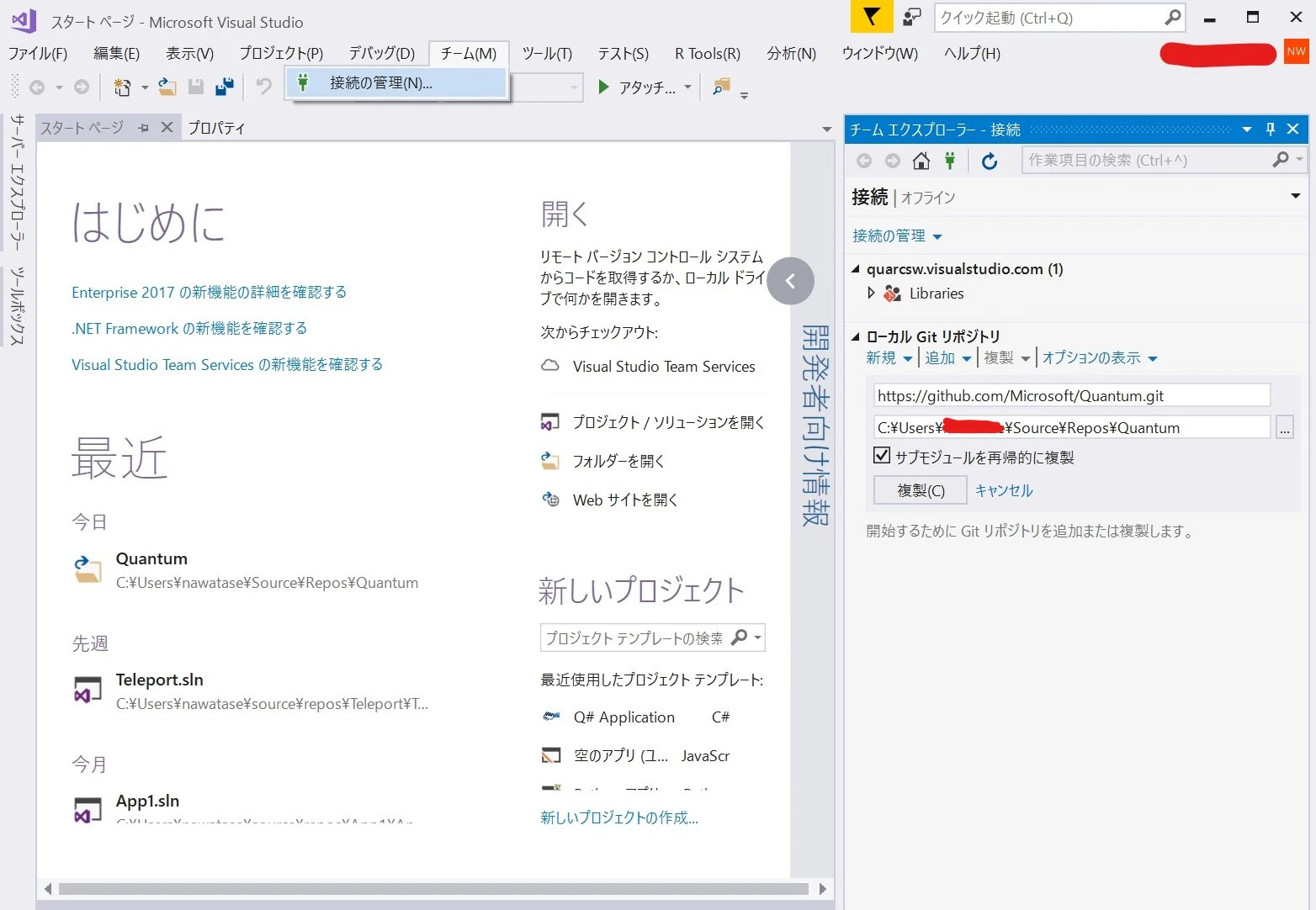The height and width of the screenshot is (910, 1316).
Task: Click 新しいプロジェクトの作成... link
Action: tap(619, 817)
